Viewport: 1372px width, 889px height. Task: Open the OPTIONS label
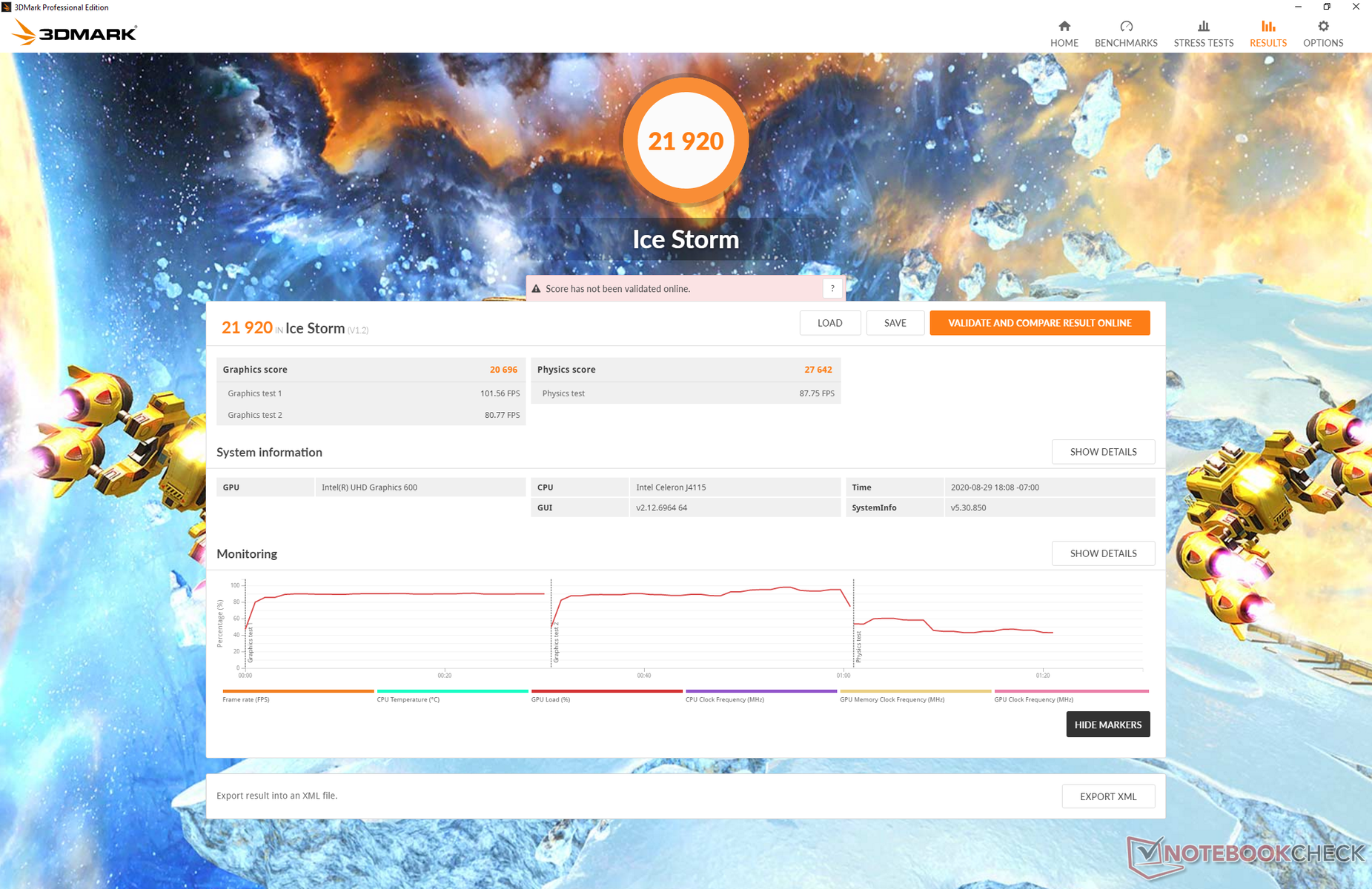(x=1323, y=43)
